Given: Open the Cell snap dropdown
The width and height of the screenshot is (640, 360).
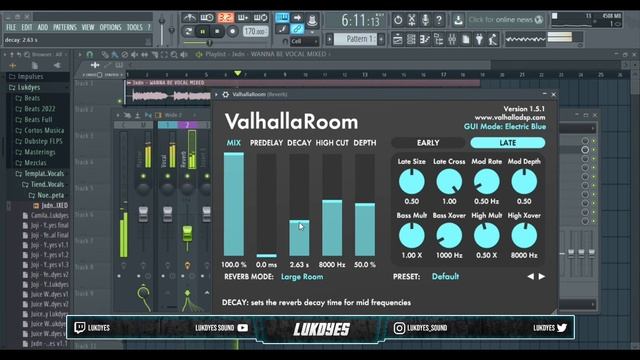Looking at the screenshot, I should coord(304,41).
